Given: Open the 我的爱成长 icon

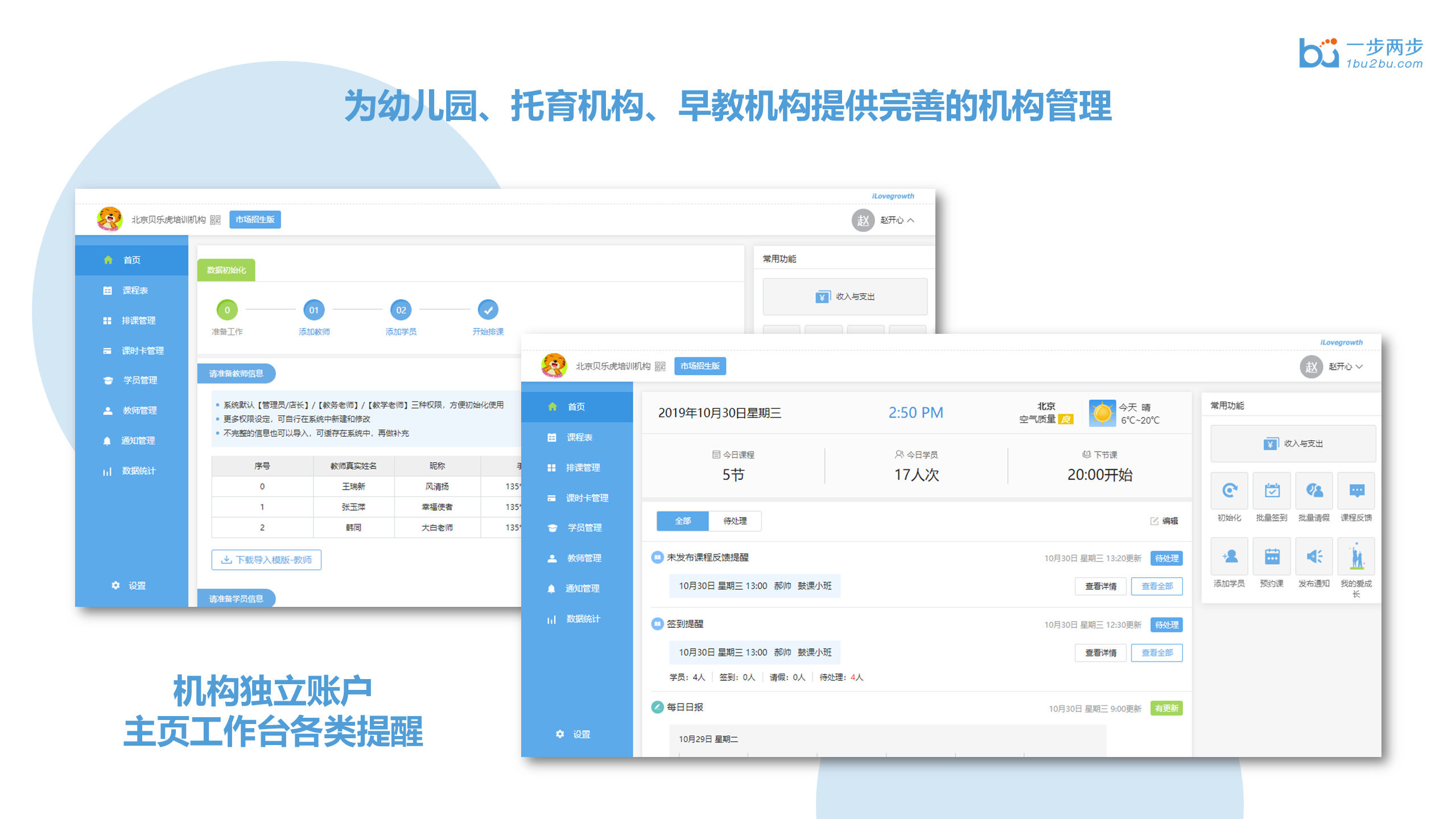Looking at the screenshot, I should point(1356,556).
